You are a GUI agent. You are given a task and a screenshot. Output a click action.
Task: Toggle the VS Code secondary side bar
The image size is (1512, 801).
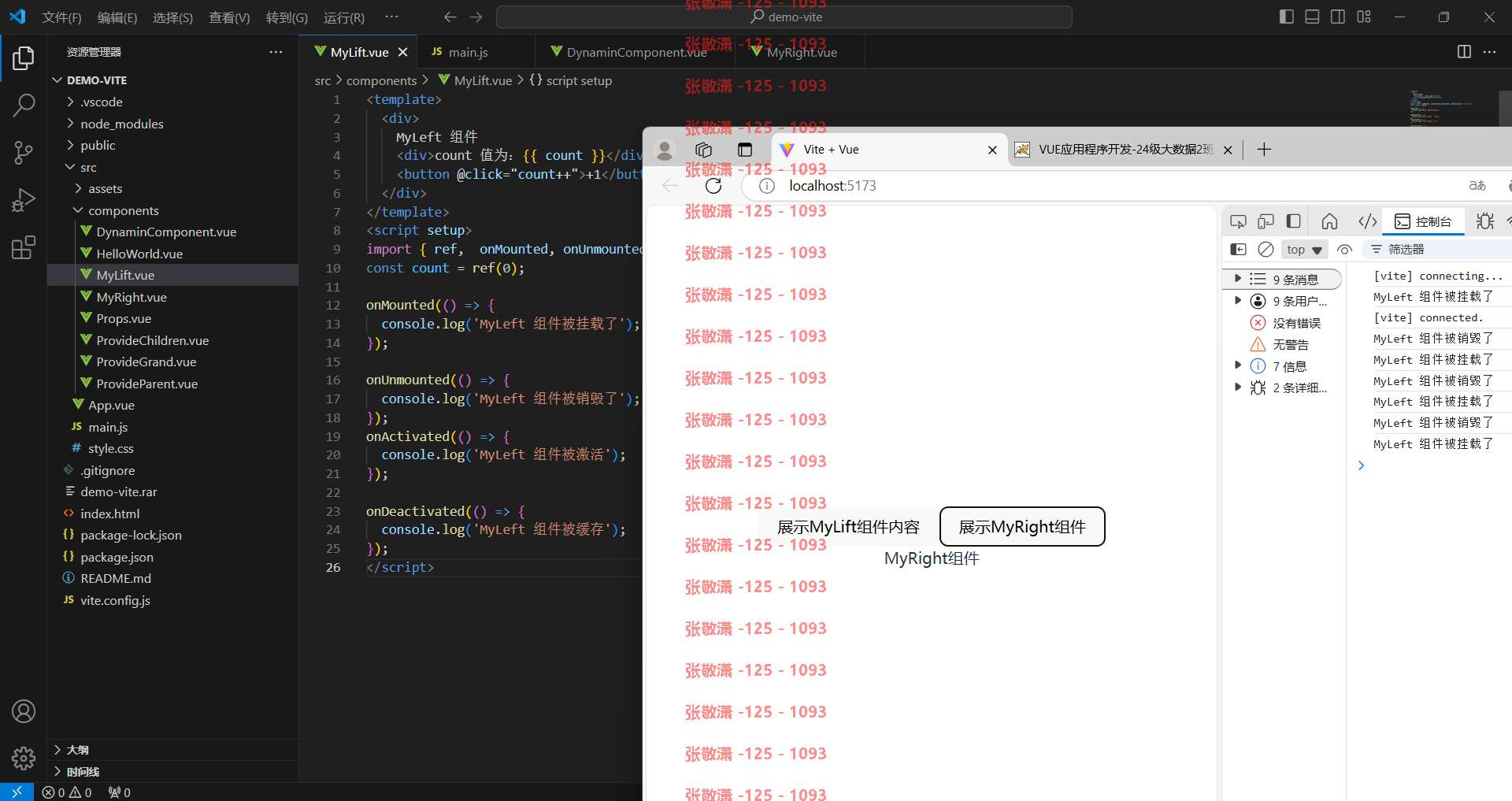click(1338, 17)
